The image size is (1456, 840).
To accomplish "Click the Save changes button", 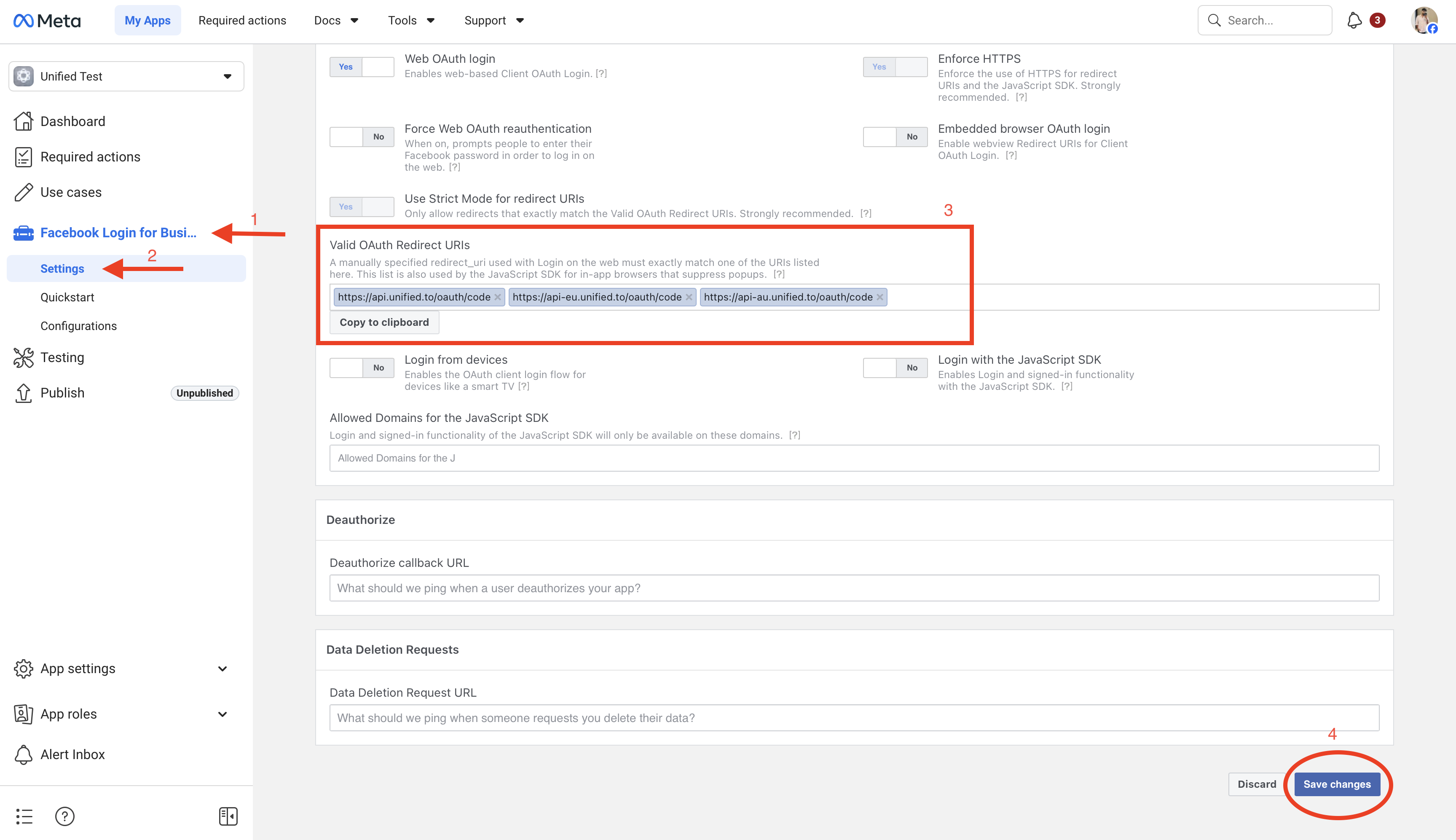I will tap(1337, 784).
